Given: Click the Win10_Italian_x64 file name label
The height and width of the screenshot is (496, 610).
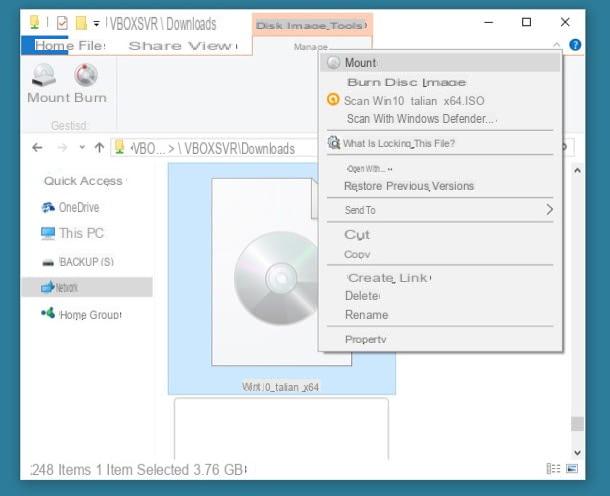Looking at the screenshot, I should click(280, 387).
